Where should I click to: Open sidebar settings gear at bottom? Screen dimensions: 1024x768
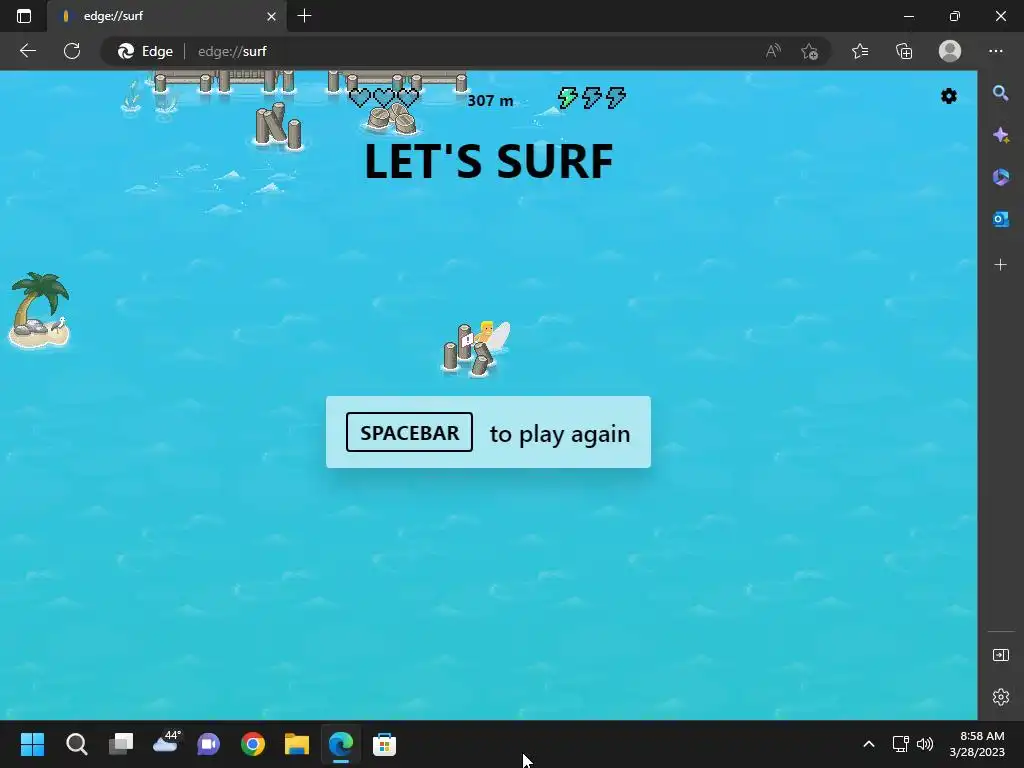coord(1000,697)
